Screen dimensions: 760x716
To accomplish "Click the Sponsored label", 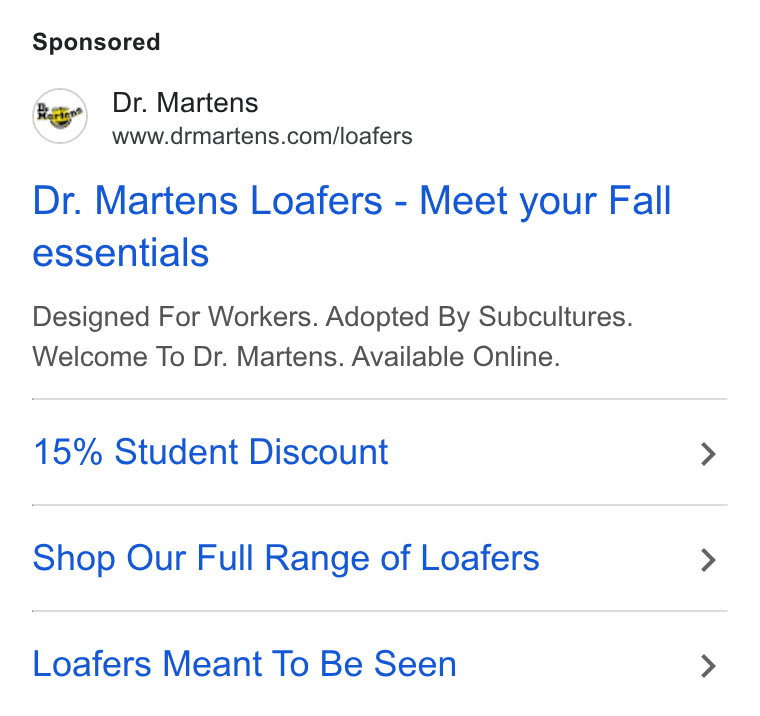I will [96, 42].
